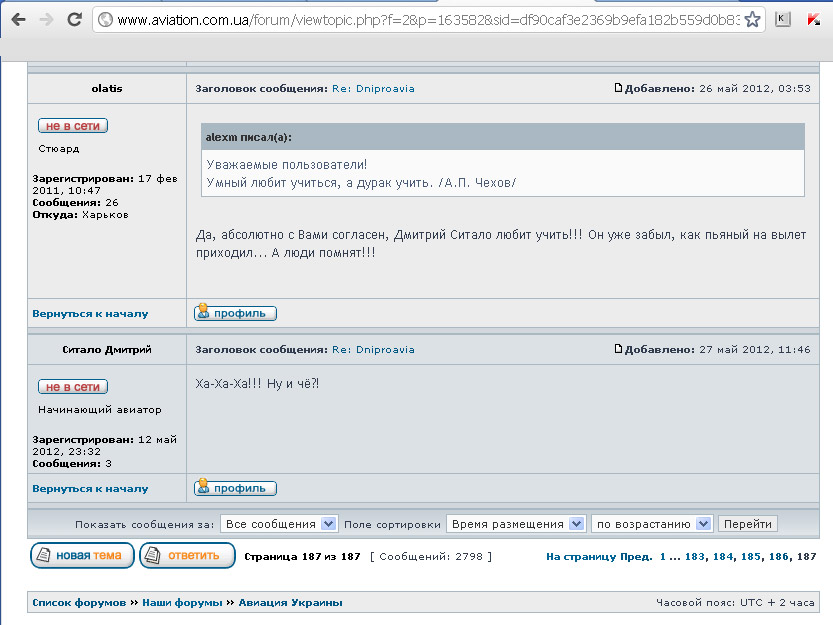Click the browser back arrow
The width and height of the screenshot is (833, 625).
18,19
